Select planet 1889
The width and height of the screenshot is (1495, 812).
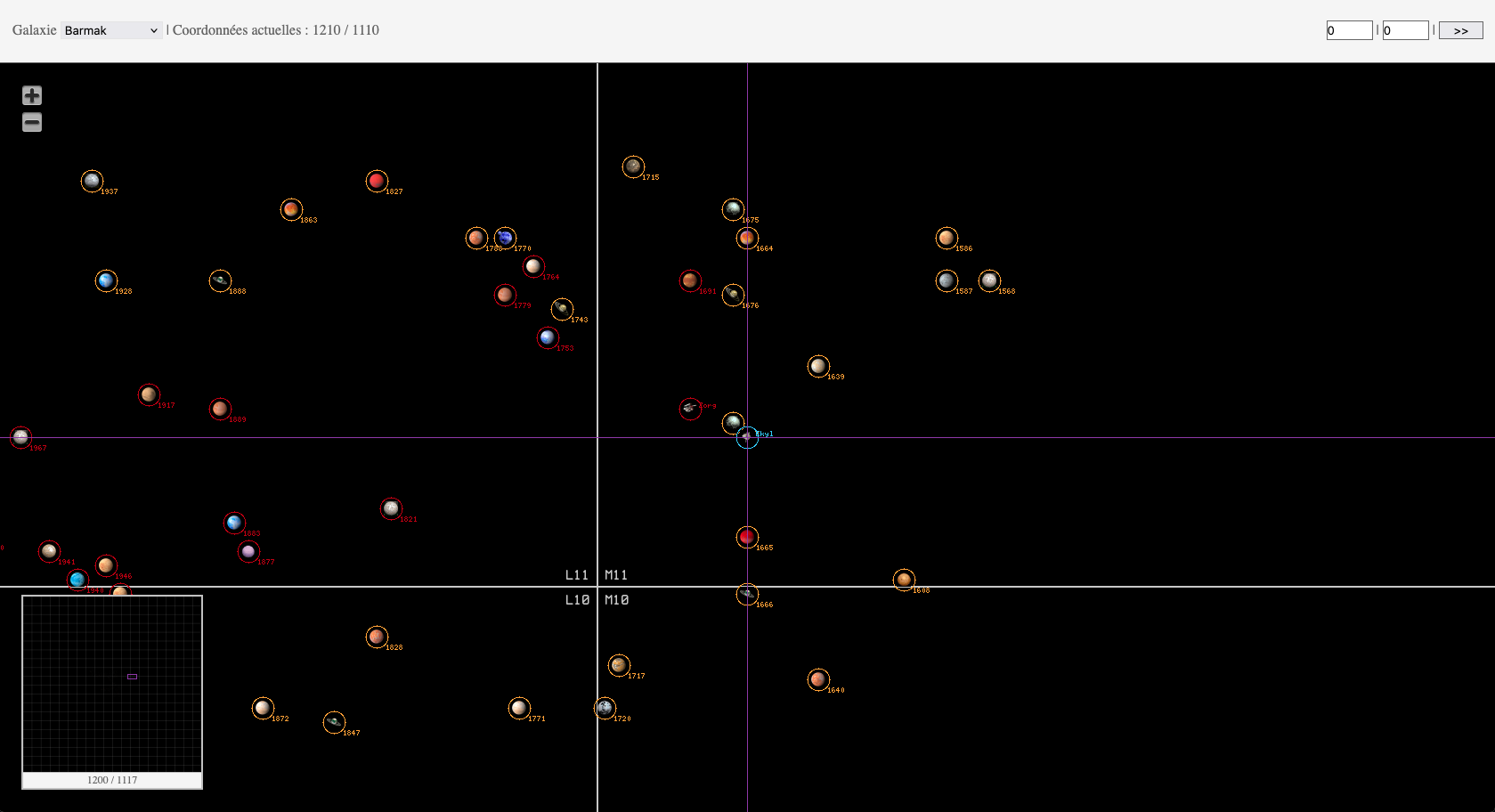(x=220, y=409)
